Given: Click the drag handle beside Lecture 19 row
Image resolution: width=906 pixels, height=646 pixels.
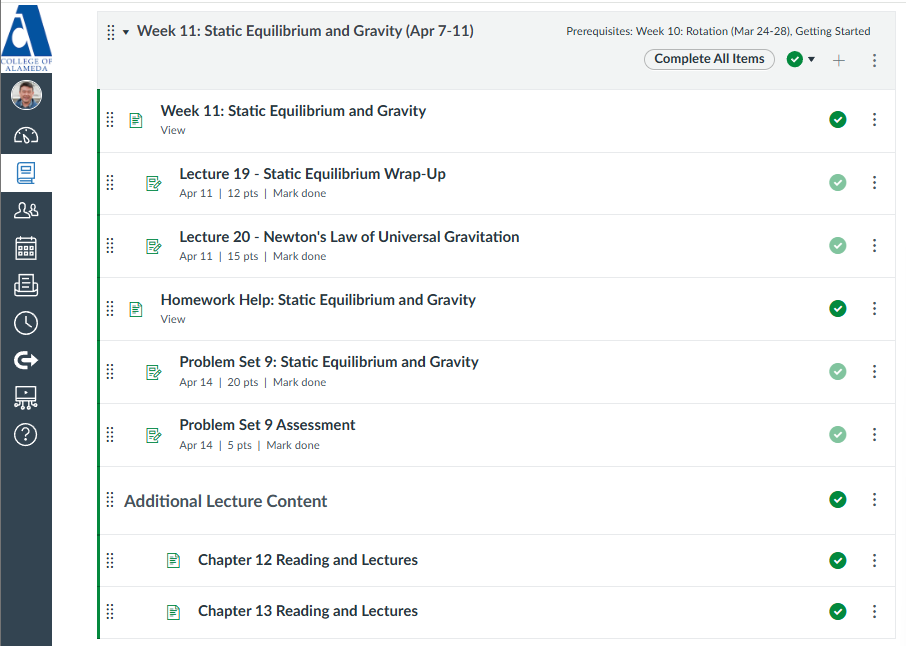Looking at the screenshot, I should 110,183.
